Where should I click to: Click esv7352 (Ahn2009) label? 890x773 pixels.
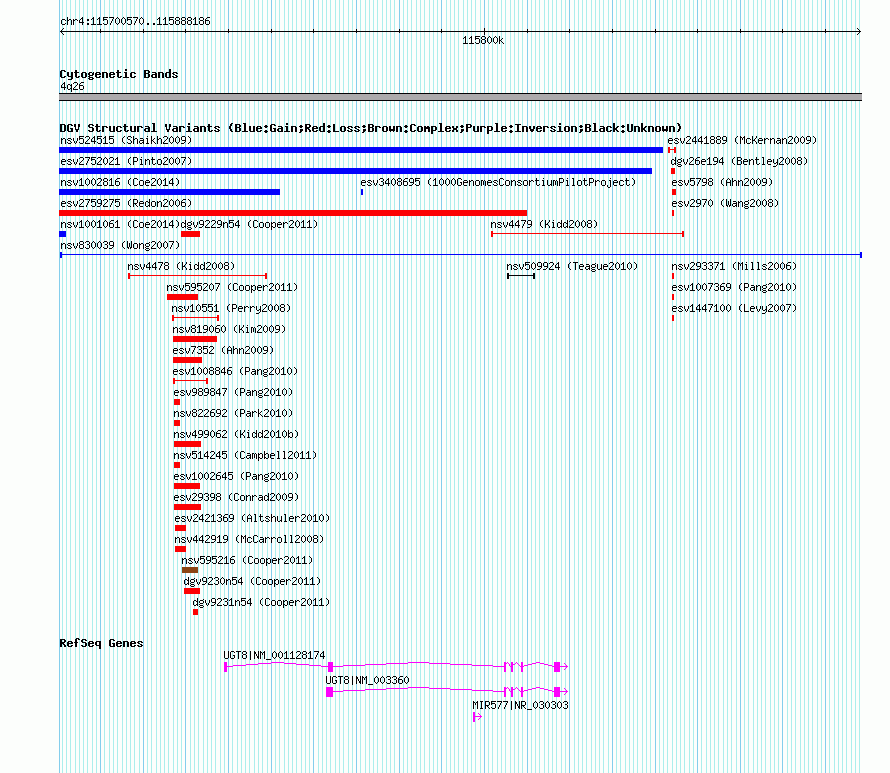pyautogui.click(x=223, y=350)
